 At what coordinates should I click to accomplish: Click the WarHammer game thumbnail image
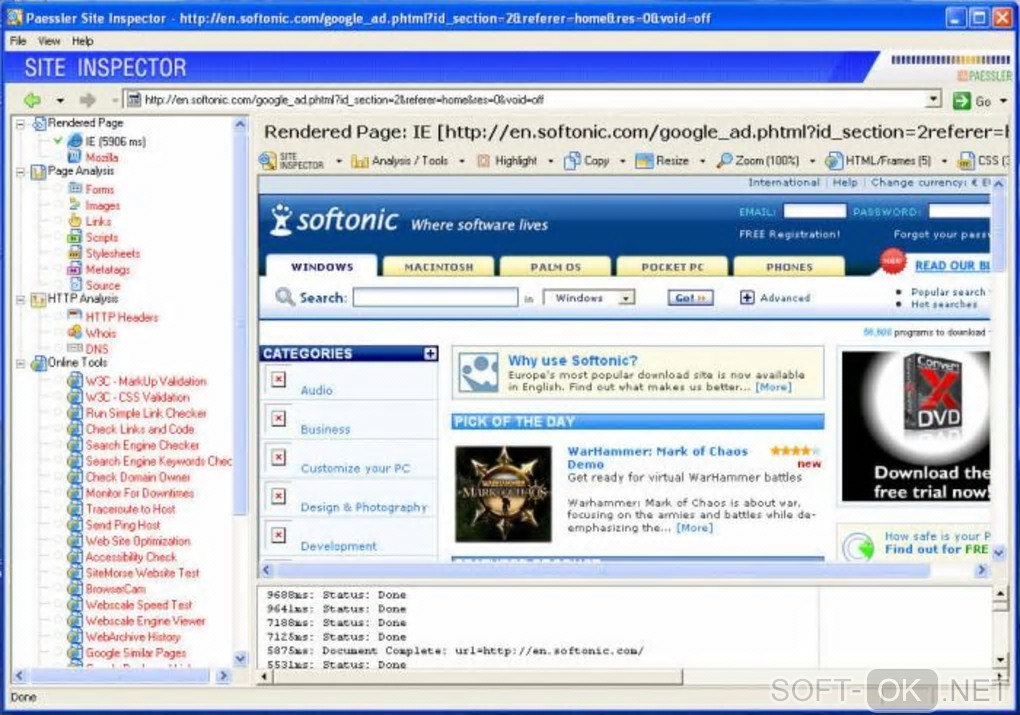click(503, 494)
